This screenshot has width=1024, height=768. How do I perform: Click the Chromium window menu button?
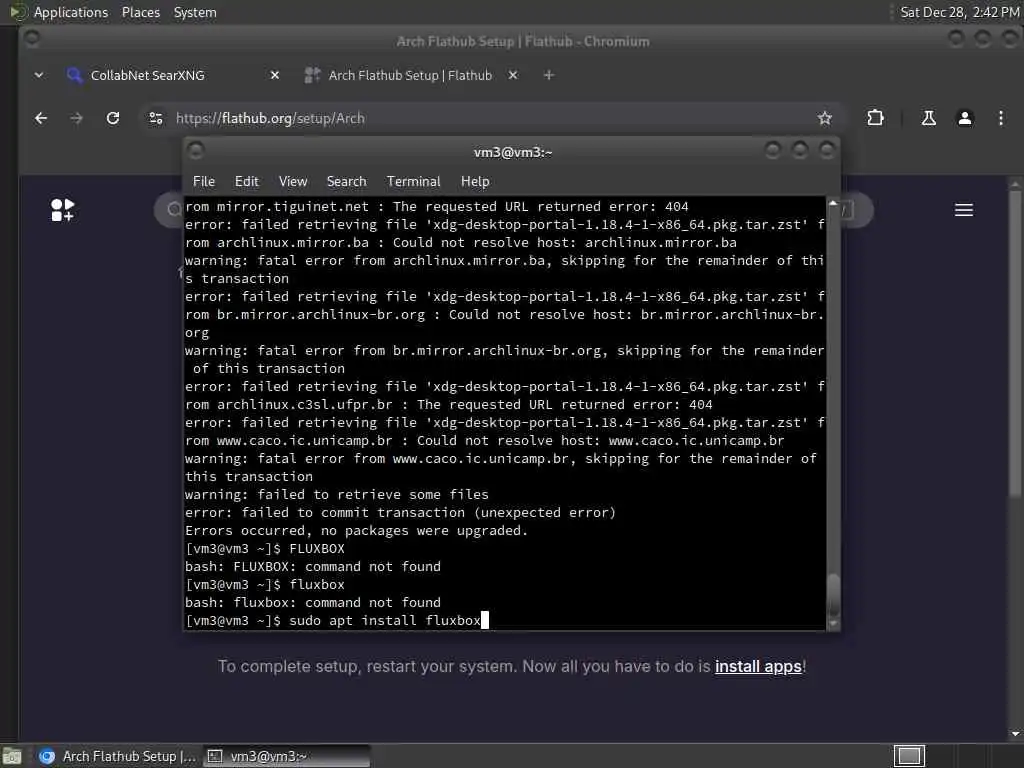[x=31, y=39]
